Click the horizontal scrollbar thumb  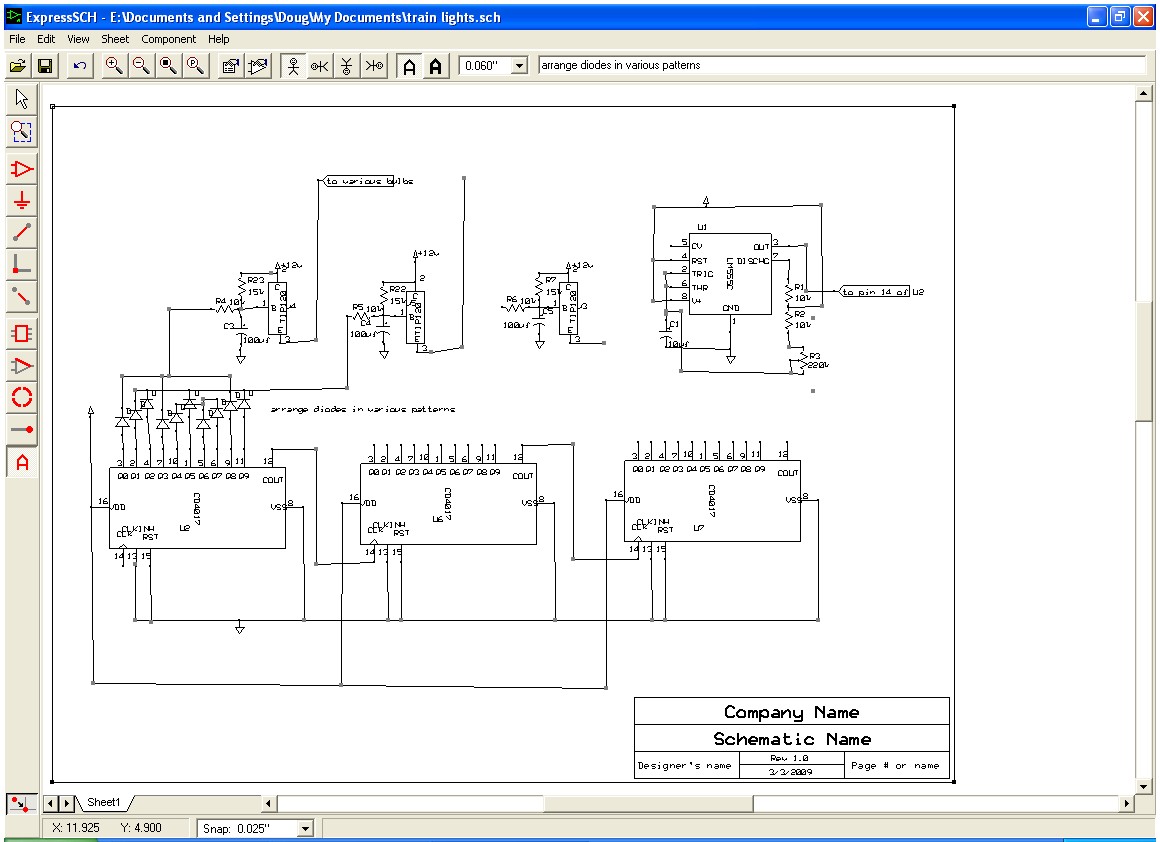click(649, 803)
